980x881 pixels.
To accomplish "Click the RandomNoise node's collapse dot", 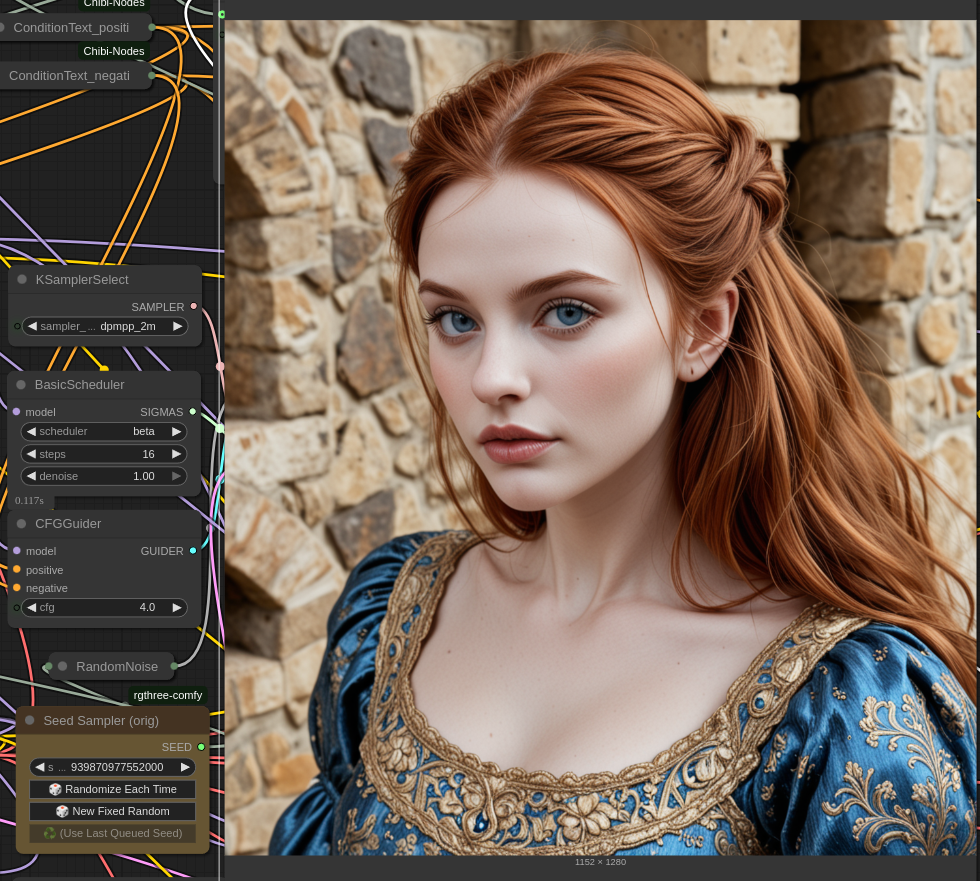I will [62, 666].
